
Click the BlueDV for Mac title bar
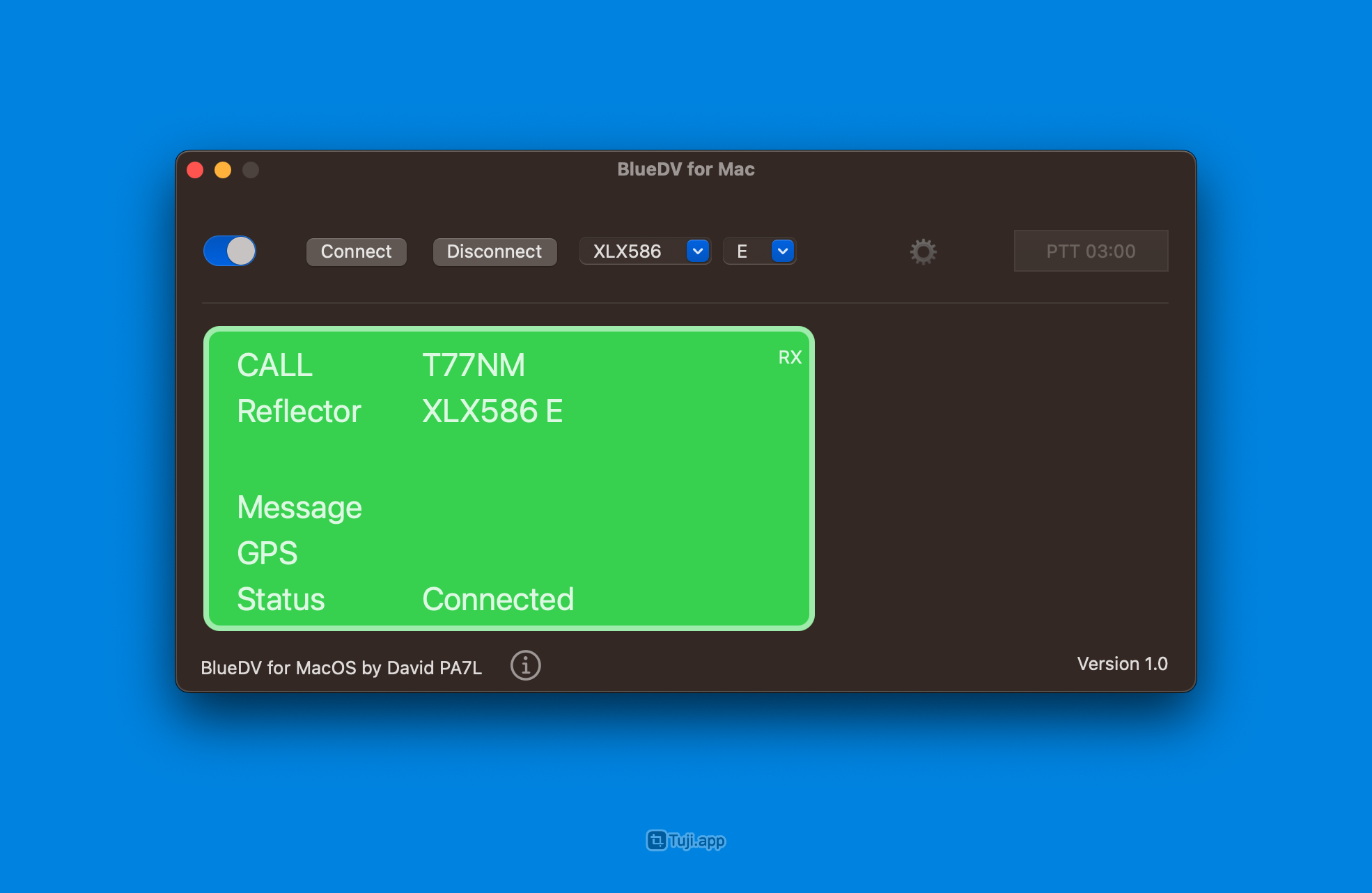pos(685,169)
